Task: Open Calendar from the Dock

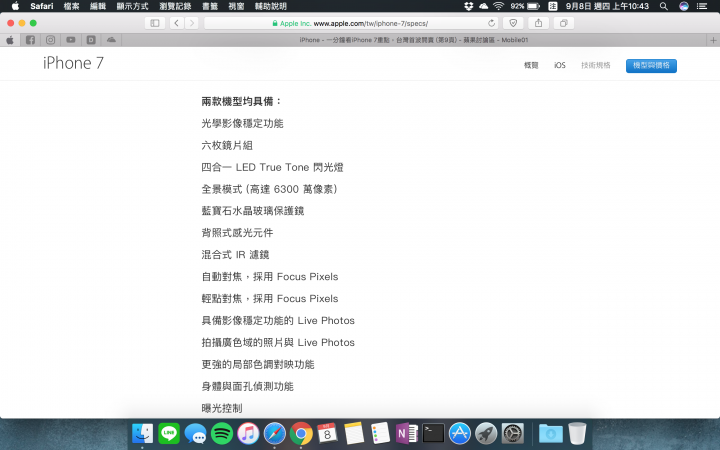Action: point(327,433)
